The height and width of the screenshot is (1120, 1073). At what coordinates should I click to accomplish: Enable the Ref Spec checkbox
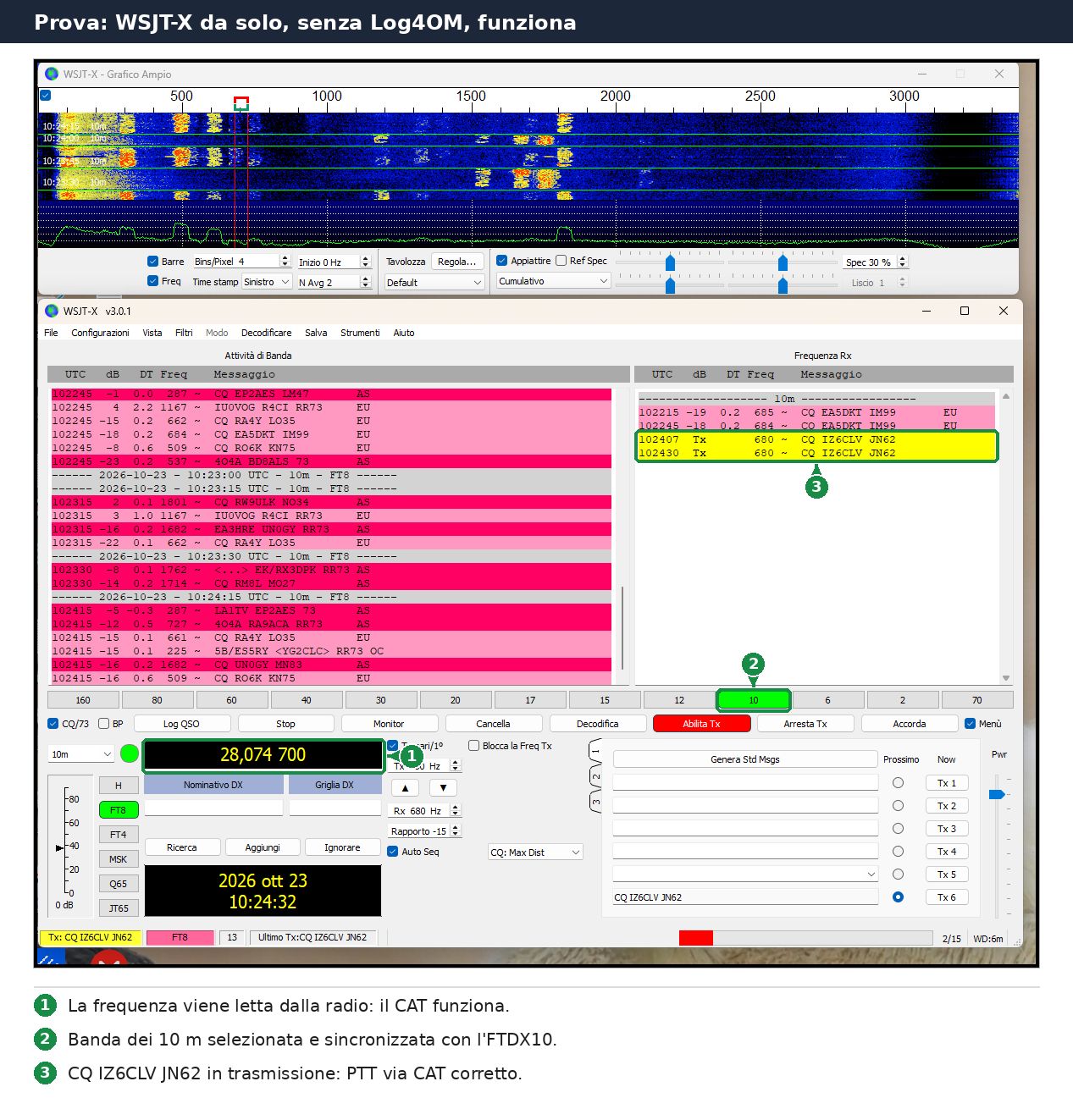(x=561, y=261)
